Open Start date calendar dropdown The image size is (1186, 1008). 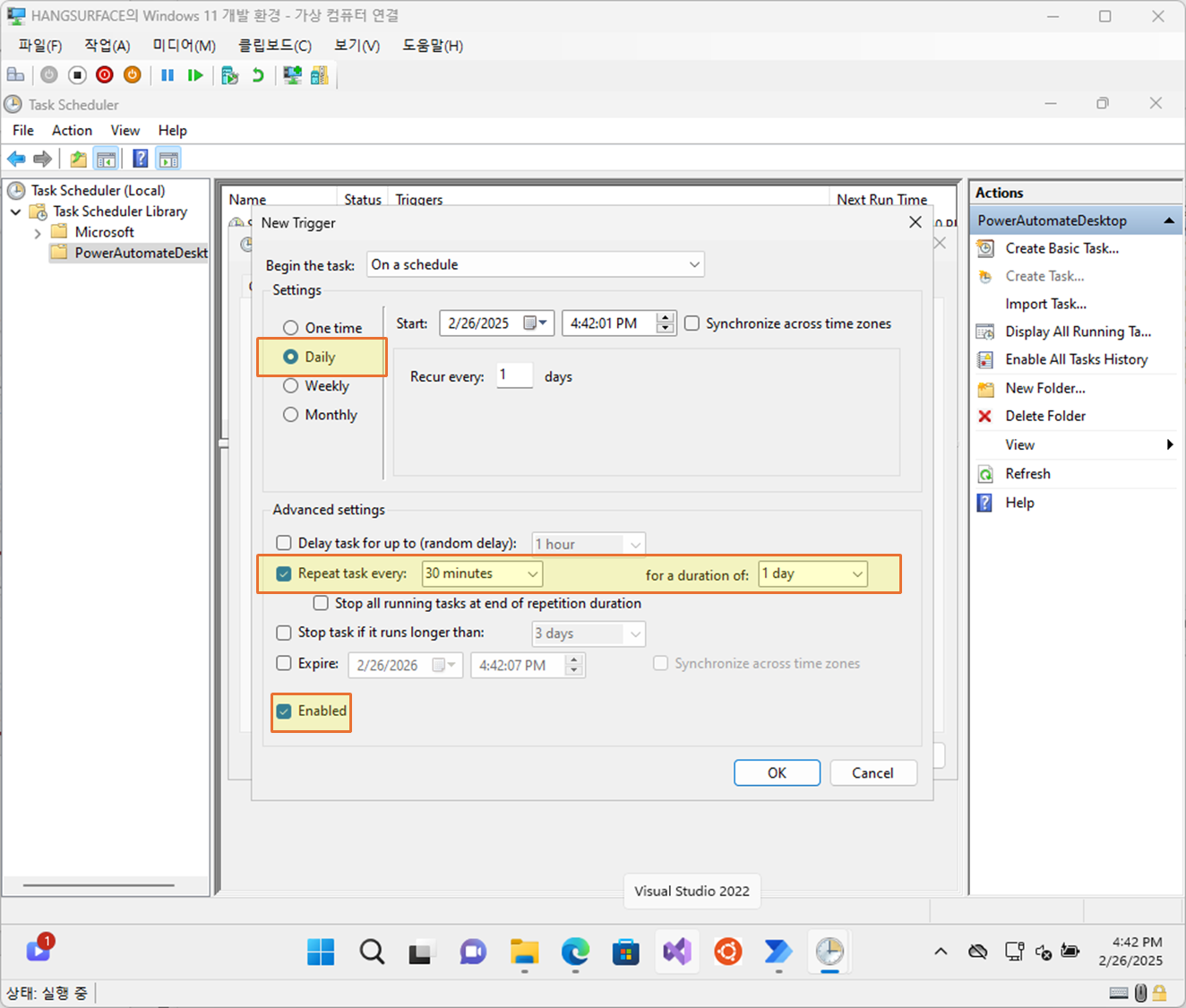click(536, 323)
